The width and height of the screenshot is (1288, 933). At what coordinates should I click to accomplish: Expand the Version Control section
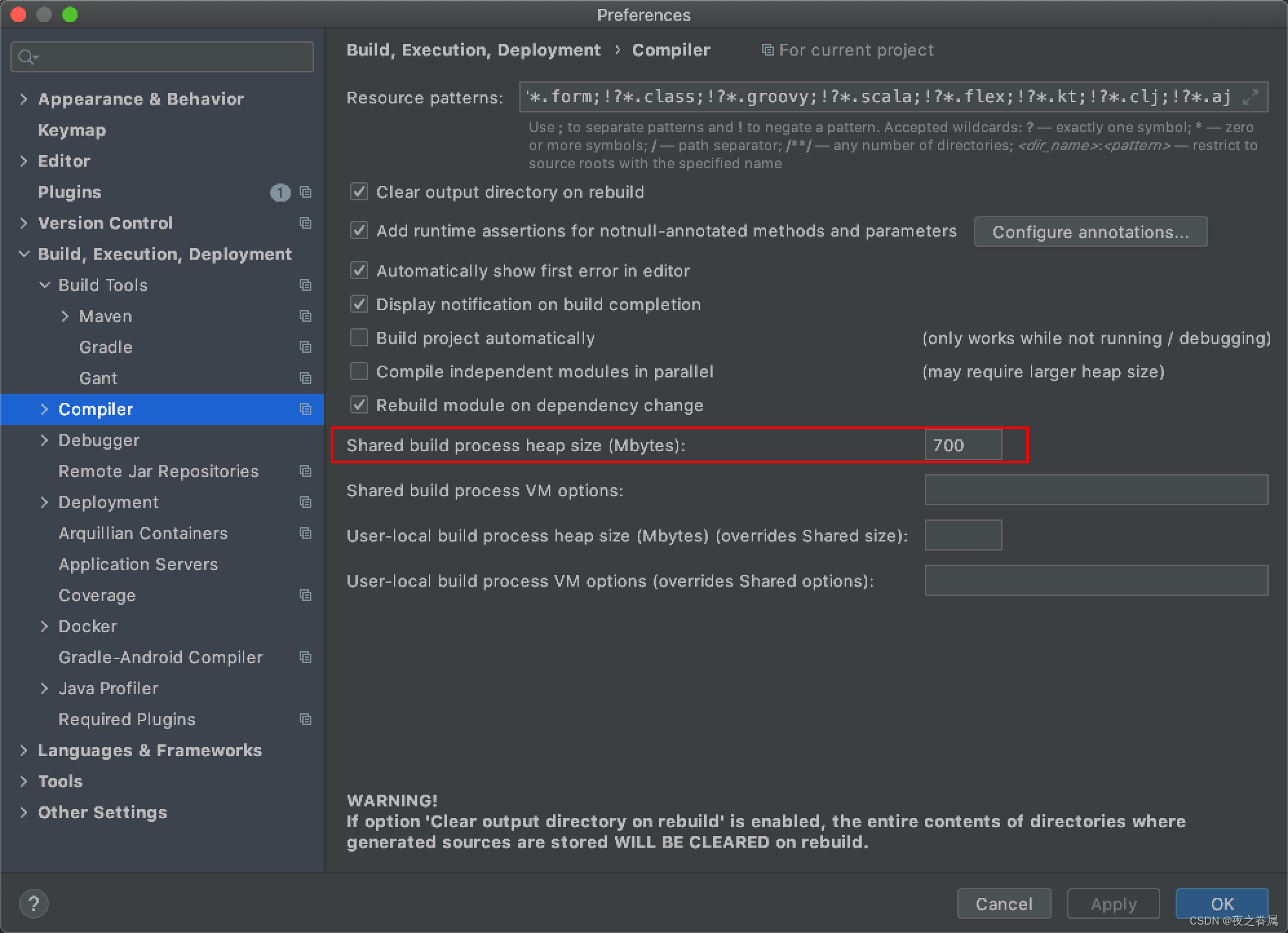point(24,223)
